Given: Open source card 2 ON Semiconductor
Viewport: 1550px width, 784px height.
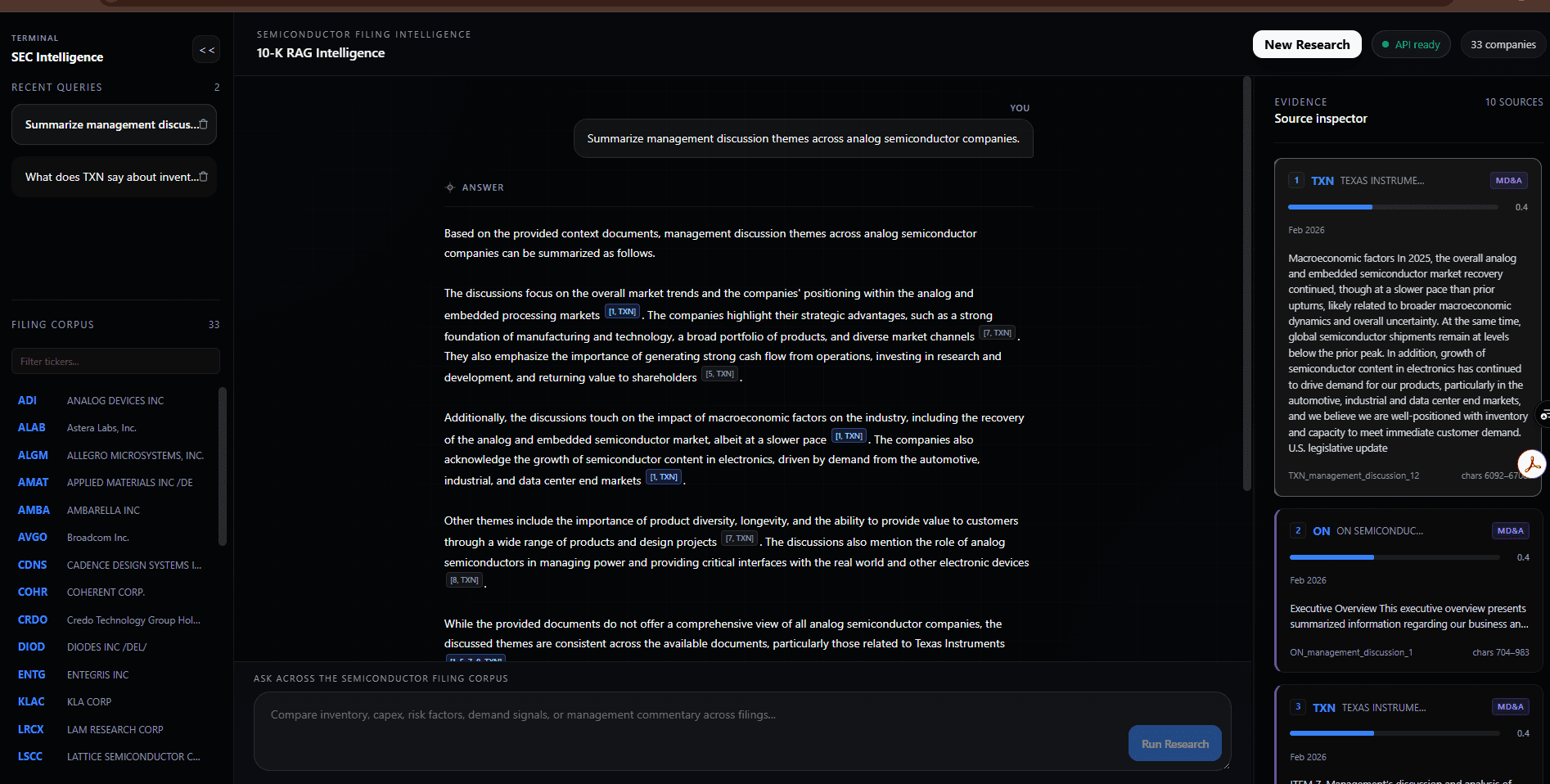Looking at the screenshot, I should pyautogui.click(x=1408, y=590).
